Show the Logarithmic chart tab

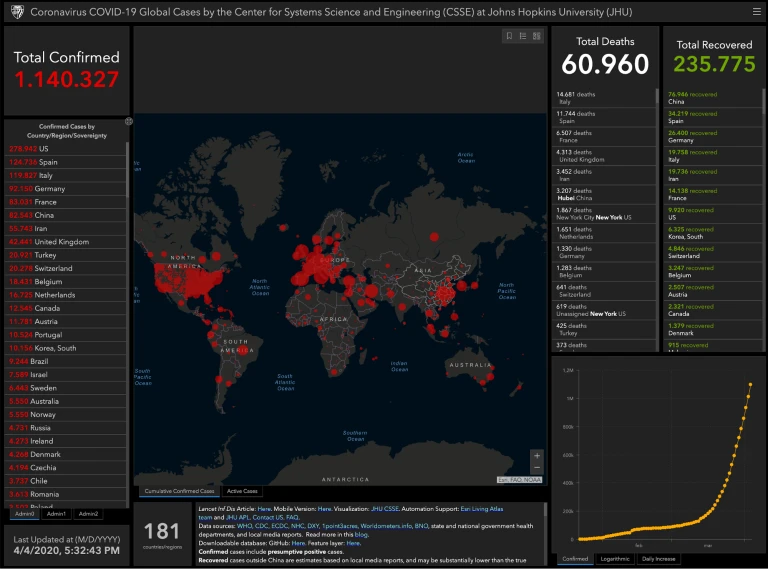614,559
